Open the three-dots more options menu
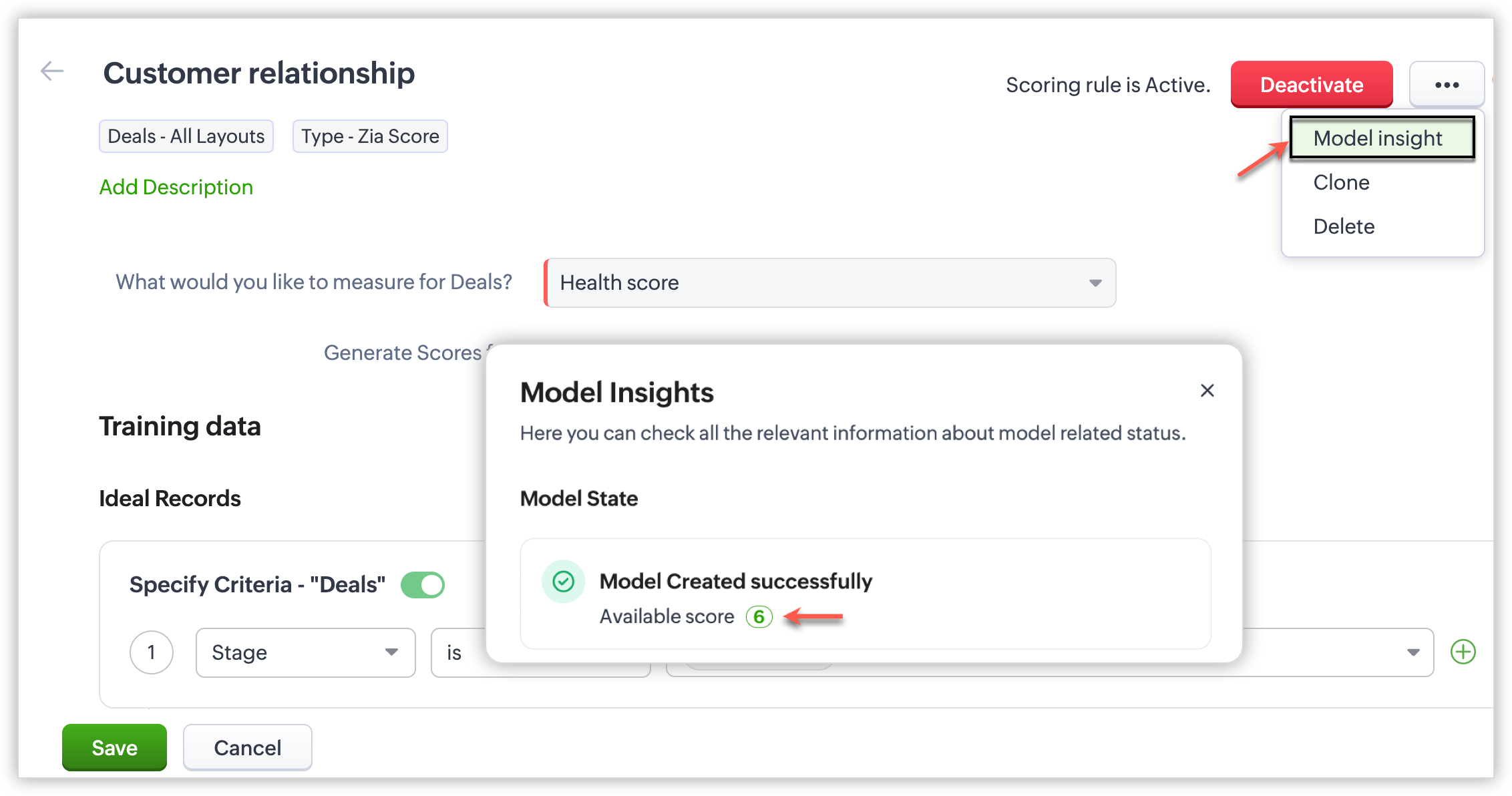This screenshot has height=796, width=1512. point(1447,85)
